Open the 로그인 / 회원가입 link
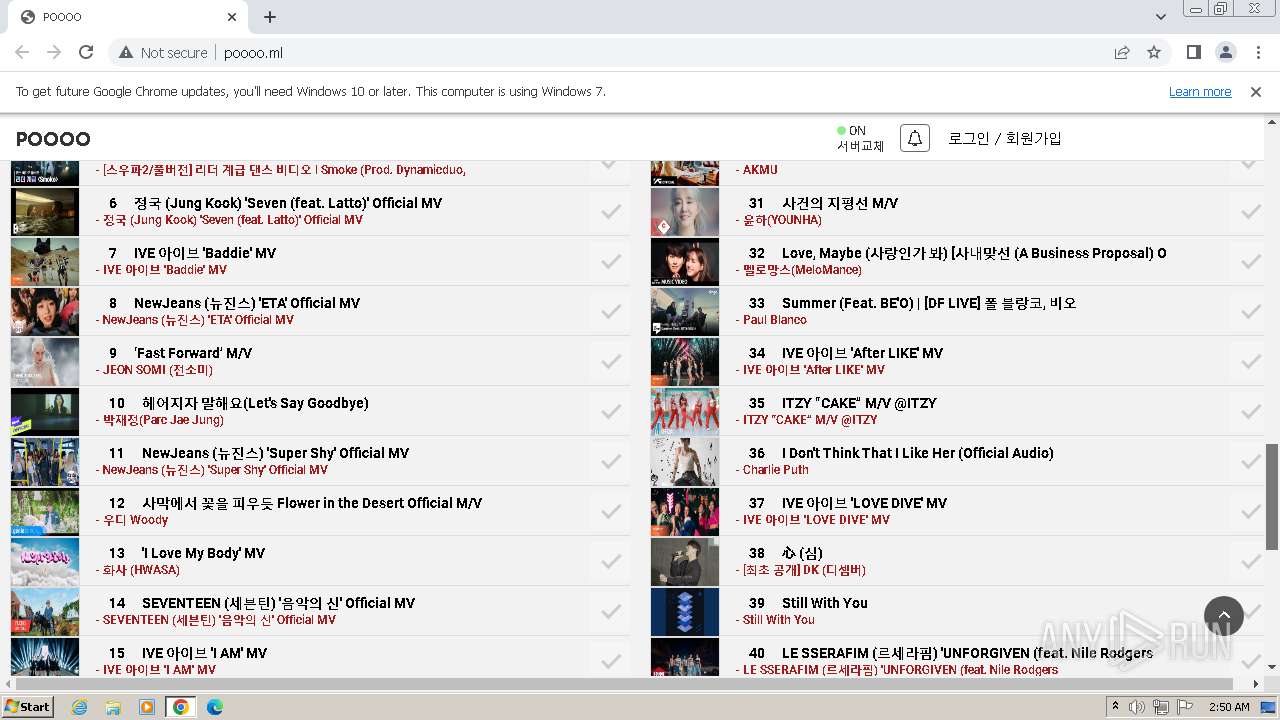Image resolution: width=1280 pixels, height=720 pixels. (x=1005, y=139)
